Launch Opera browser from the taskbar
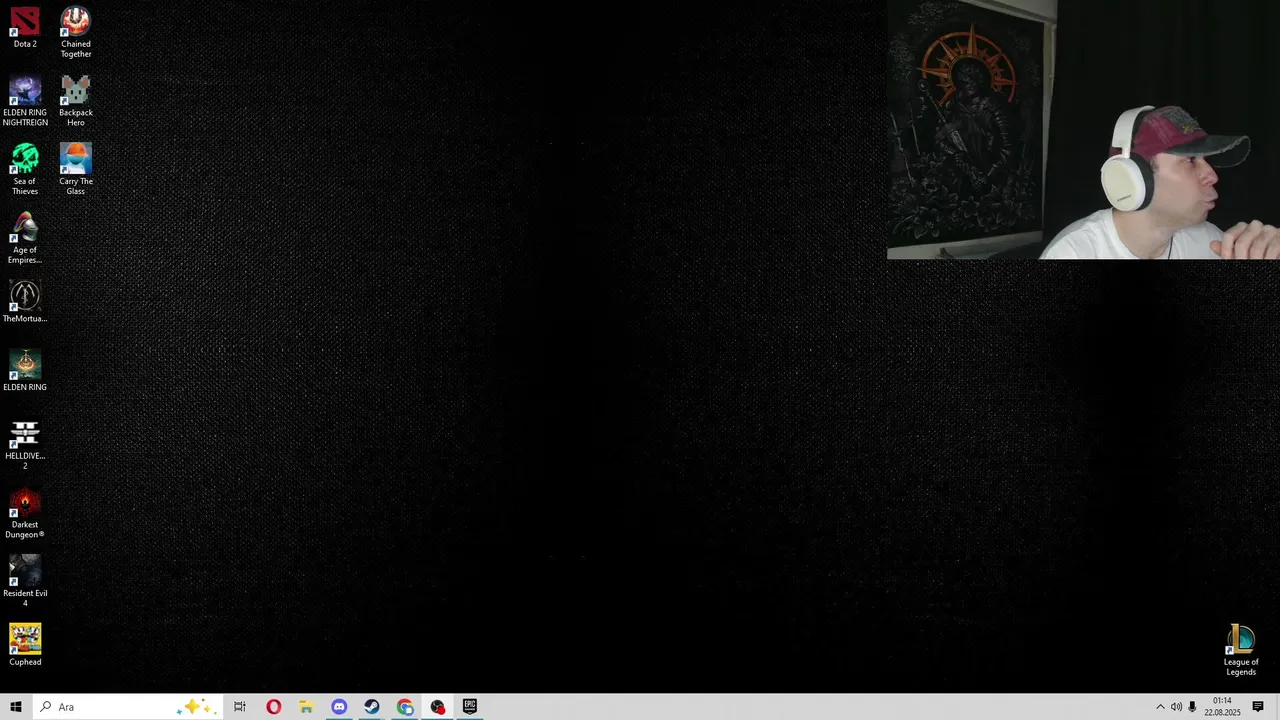This screenshot has width=1280, height=720. [x=273, y=707]
